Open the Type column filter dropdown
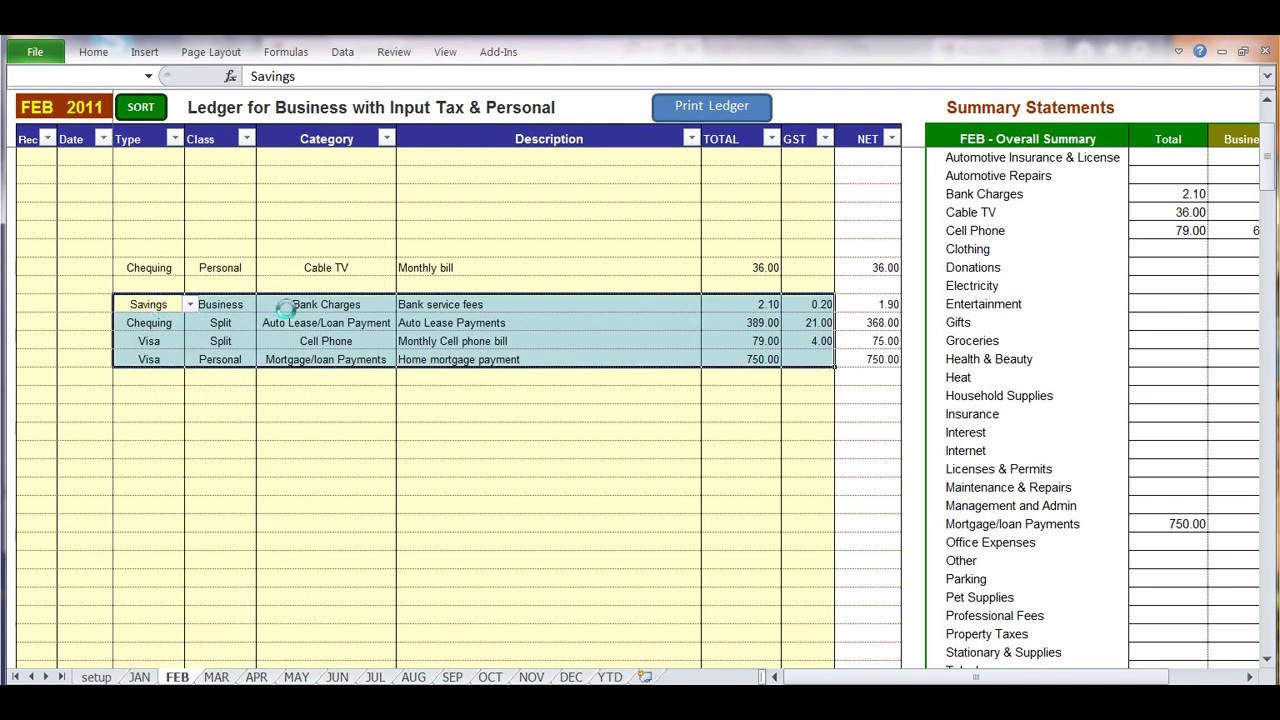 click(x=175, y=138)
